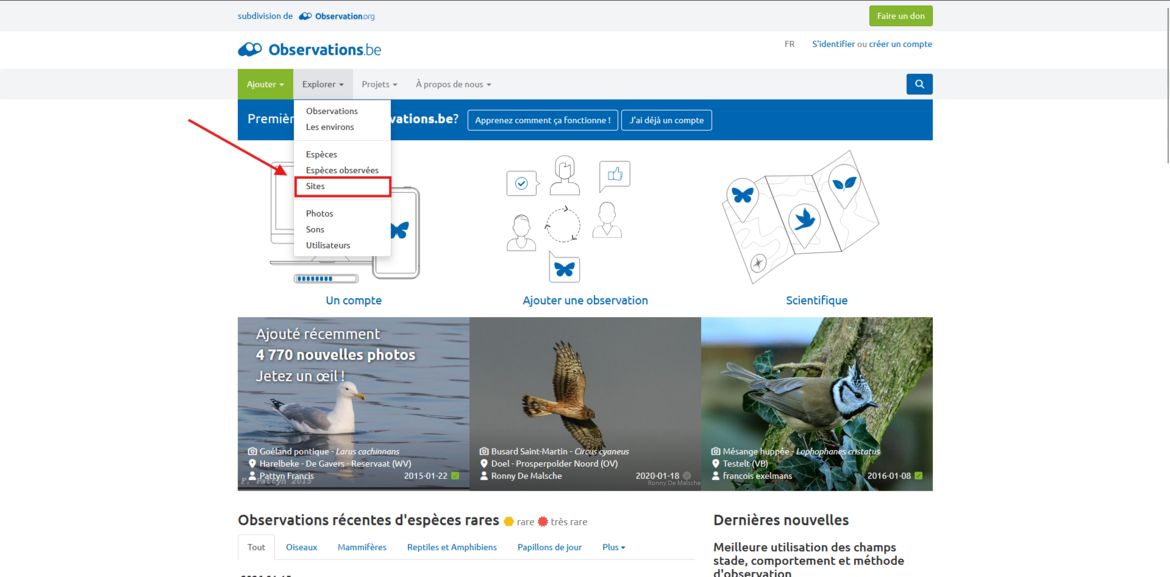Open the Ajouter dropdown menu

tap(265, 85)
